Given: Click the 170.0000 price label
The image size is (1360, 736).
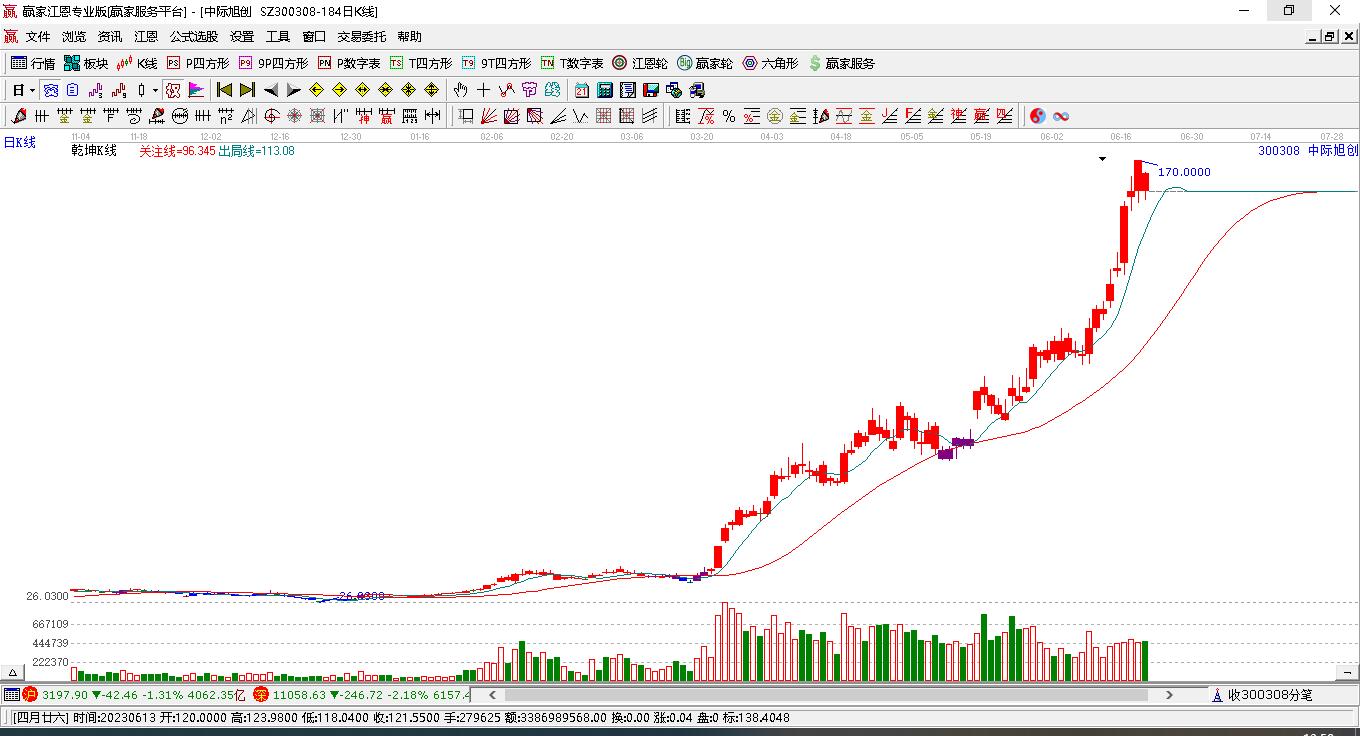Looking at the screenshot, I should (x=1184, y=172).
